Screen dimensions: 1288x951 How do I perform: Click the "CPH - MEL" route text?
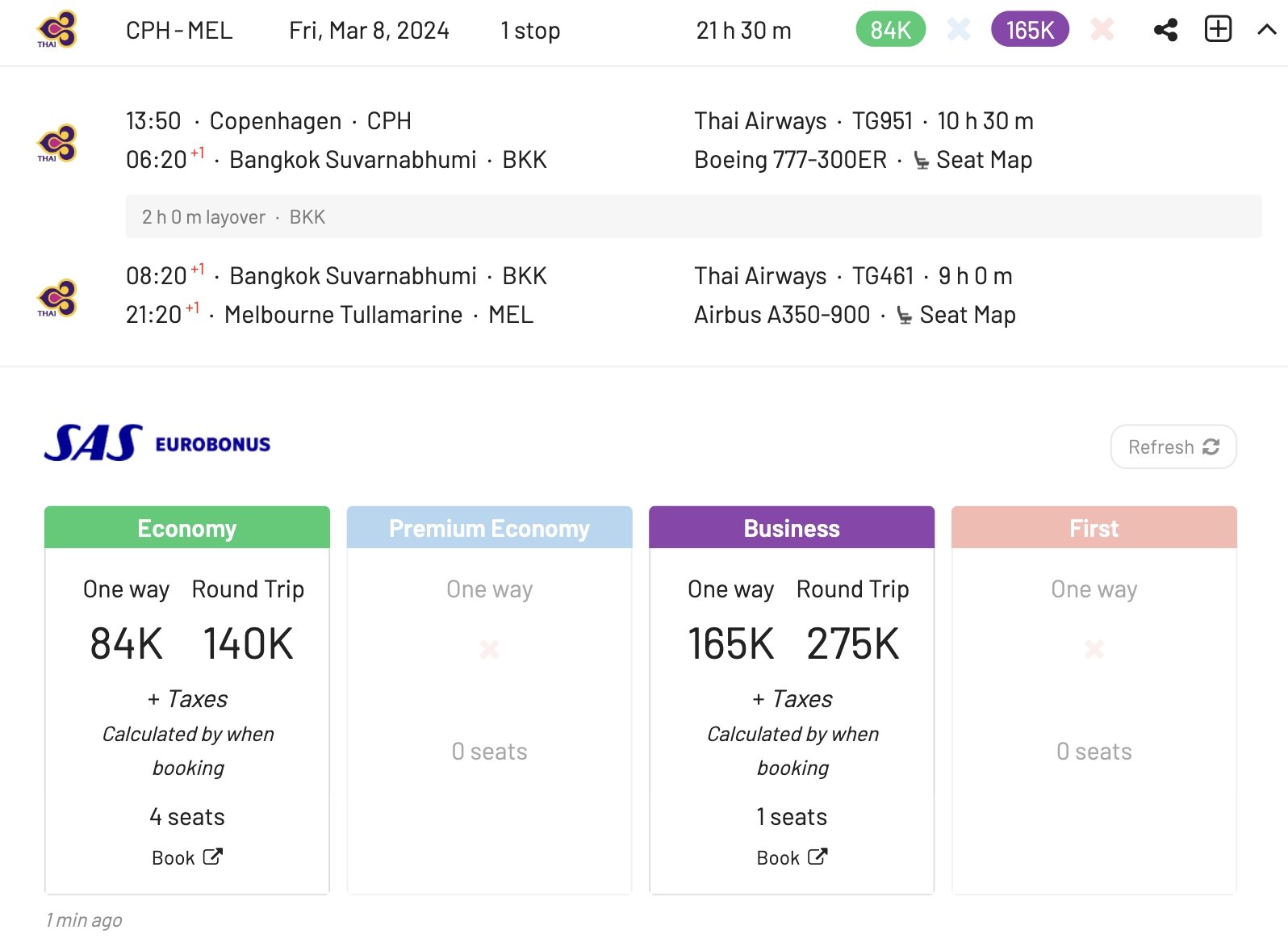(x=179, y=31)
